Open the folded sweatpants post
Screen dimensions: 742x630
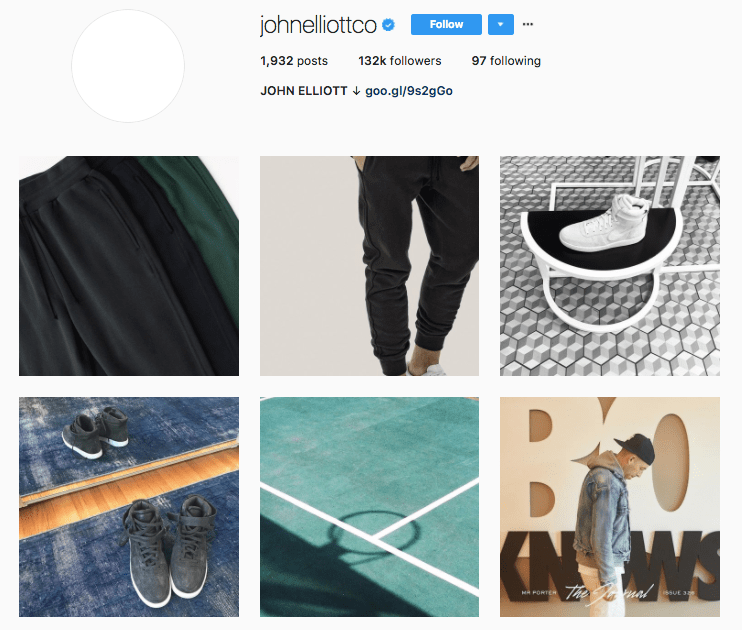click(129, 266)
